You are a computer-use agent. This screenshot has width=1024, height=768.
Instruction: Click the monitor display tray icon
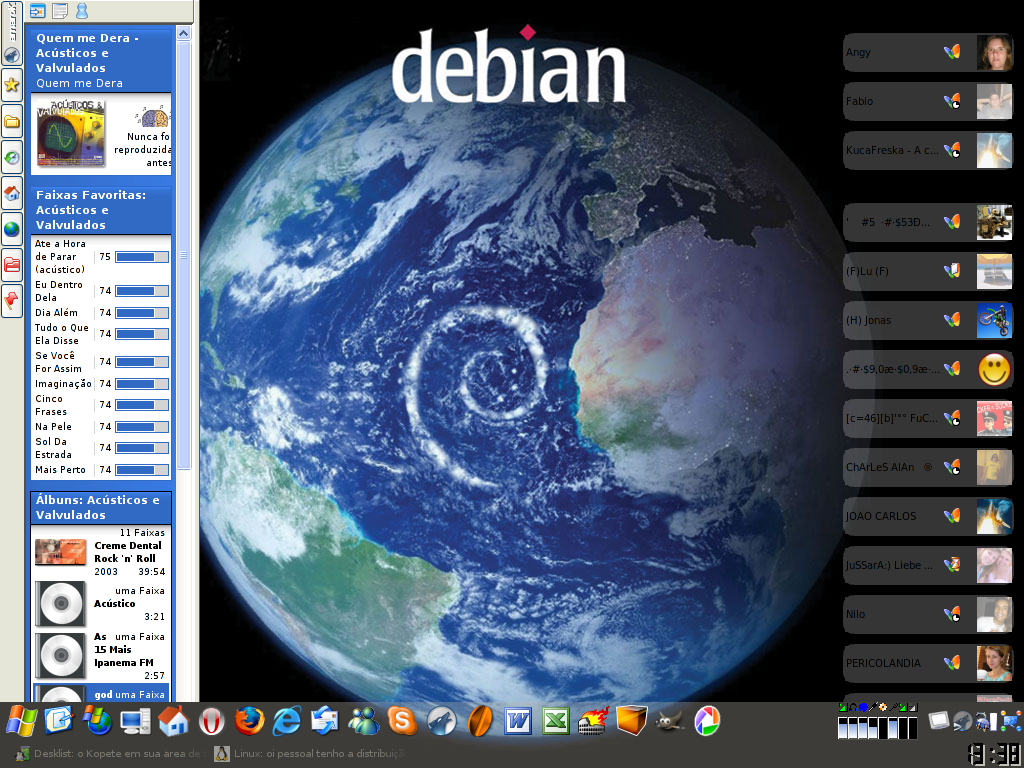(x=938, y=721)
